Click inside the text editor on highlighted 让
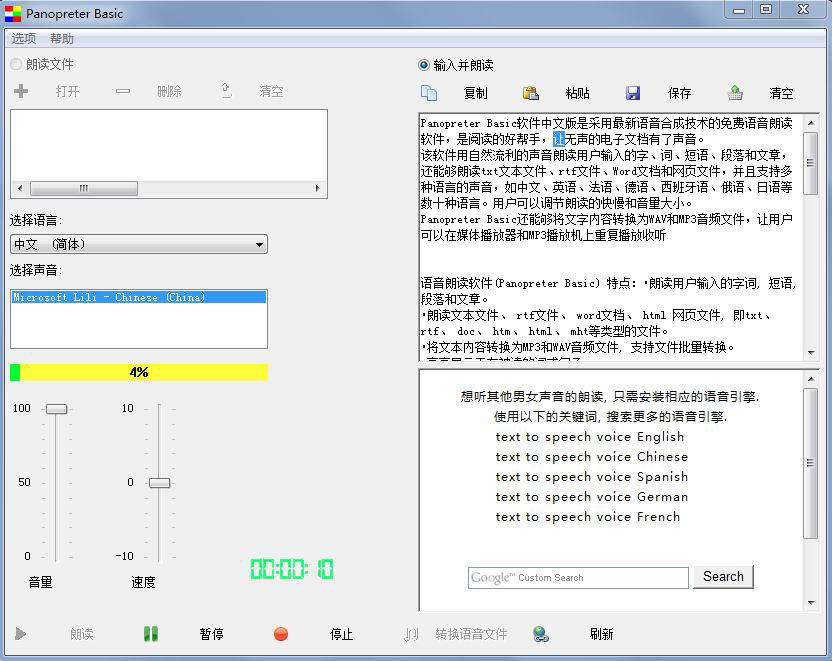 click(558, 140)
